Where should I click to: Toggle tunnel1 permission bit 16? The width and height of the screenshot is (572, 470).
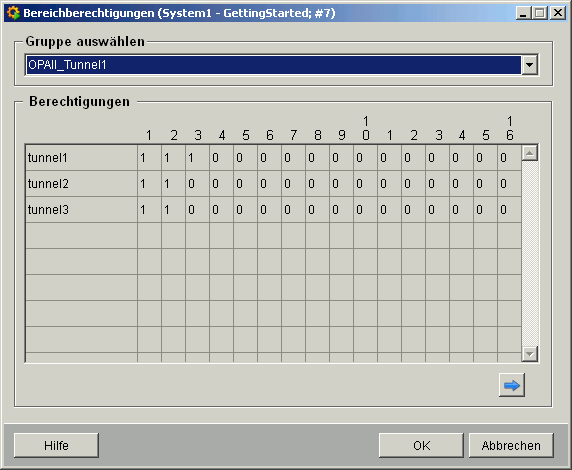[x=509, y=158]
